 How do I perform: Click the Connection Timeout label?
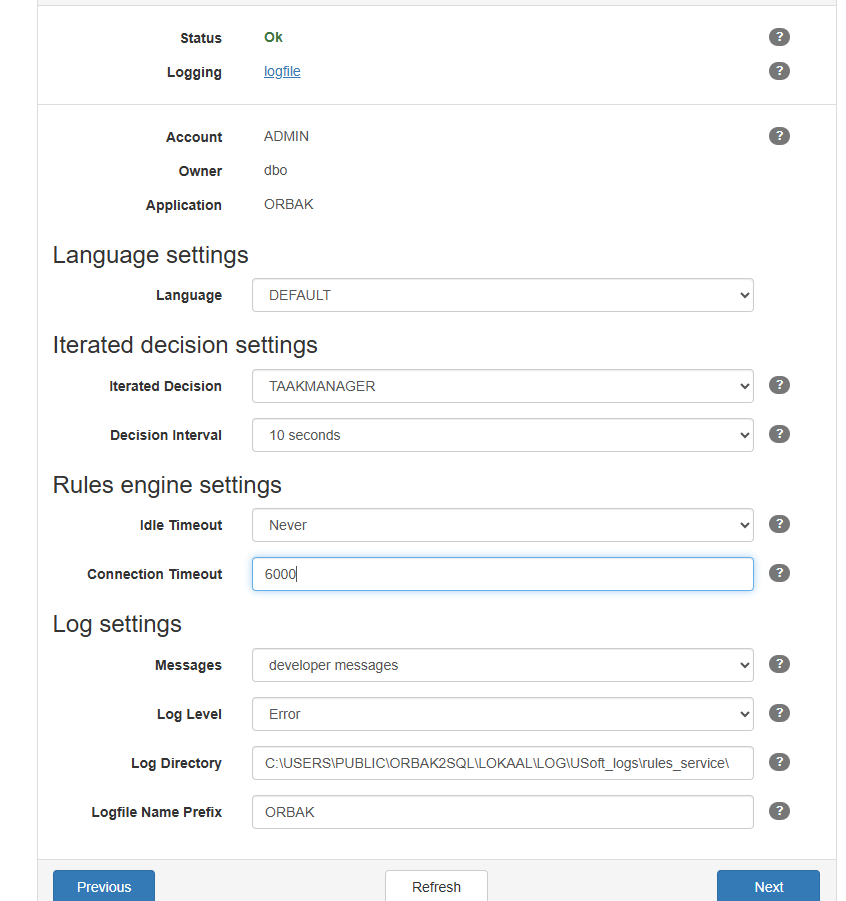pos(155,574)
